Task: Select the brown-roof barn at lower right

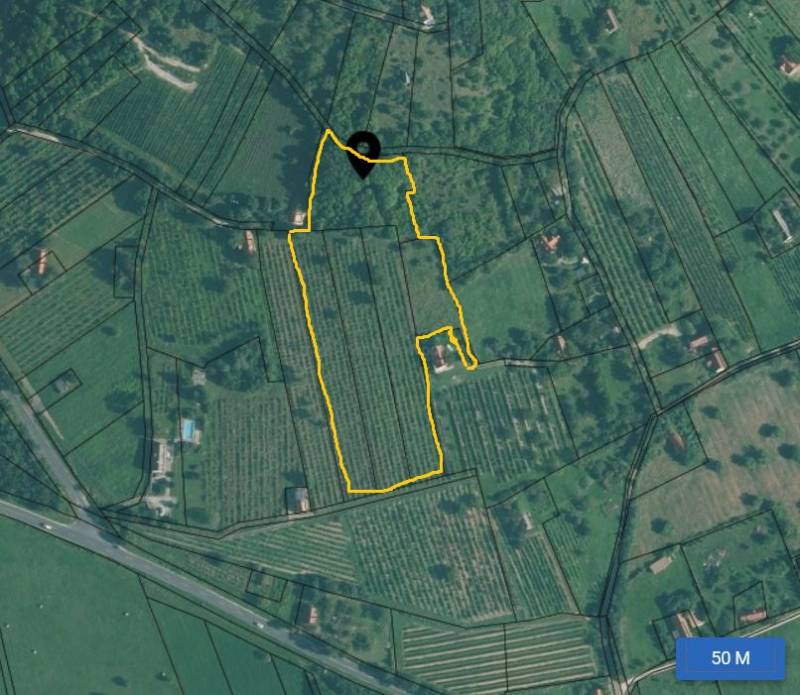Action: coord(661,564)
